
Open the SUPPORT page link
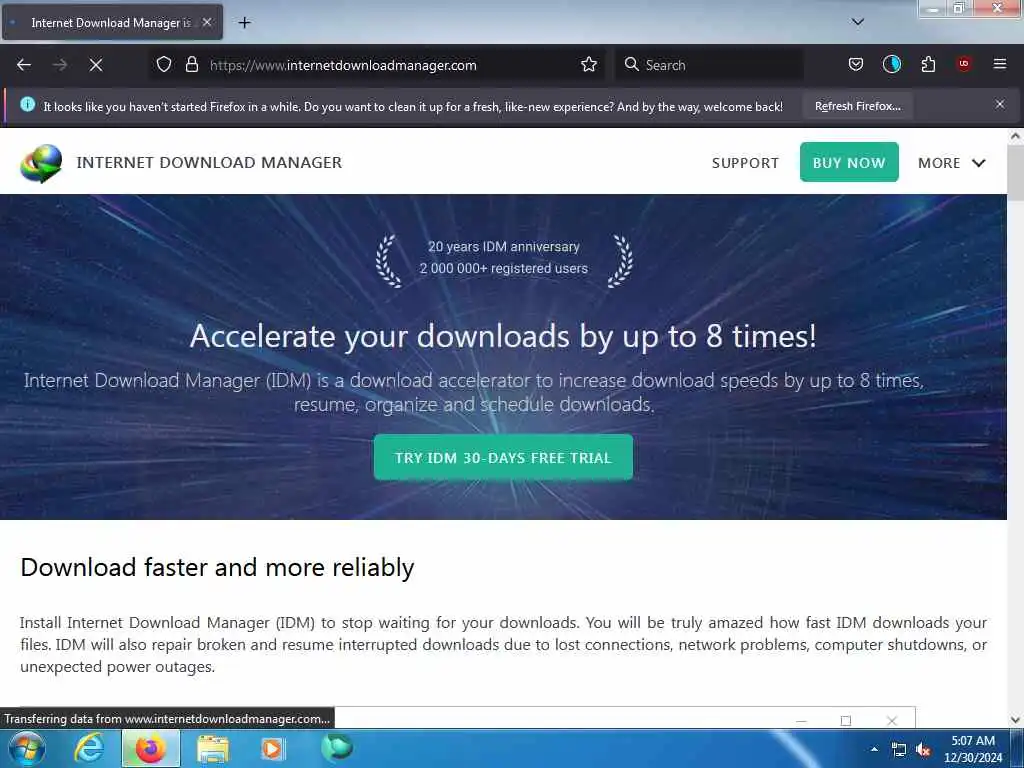coord(745,163)
